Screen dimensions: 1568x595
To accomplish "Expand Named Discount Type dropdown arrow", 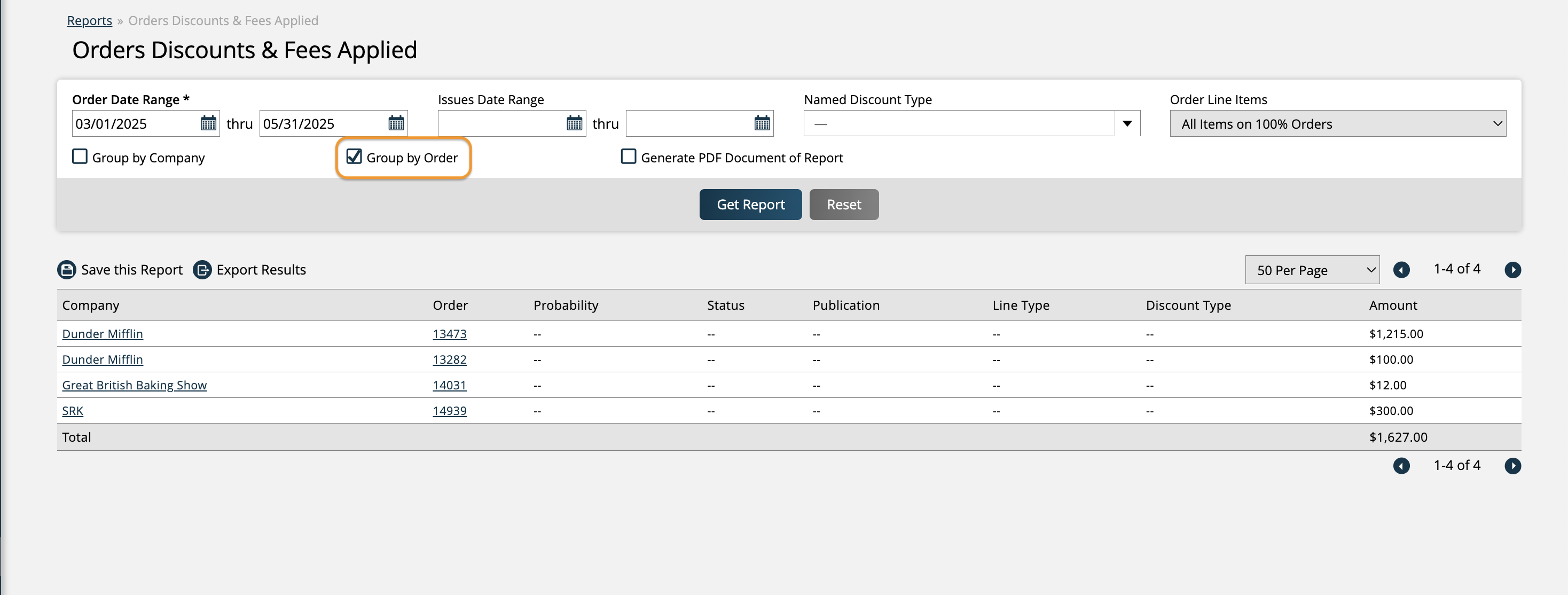I will pyautogui.click(x=1127, y=123).
